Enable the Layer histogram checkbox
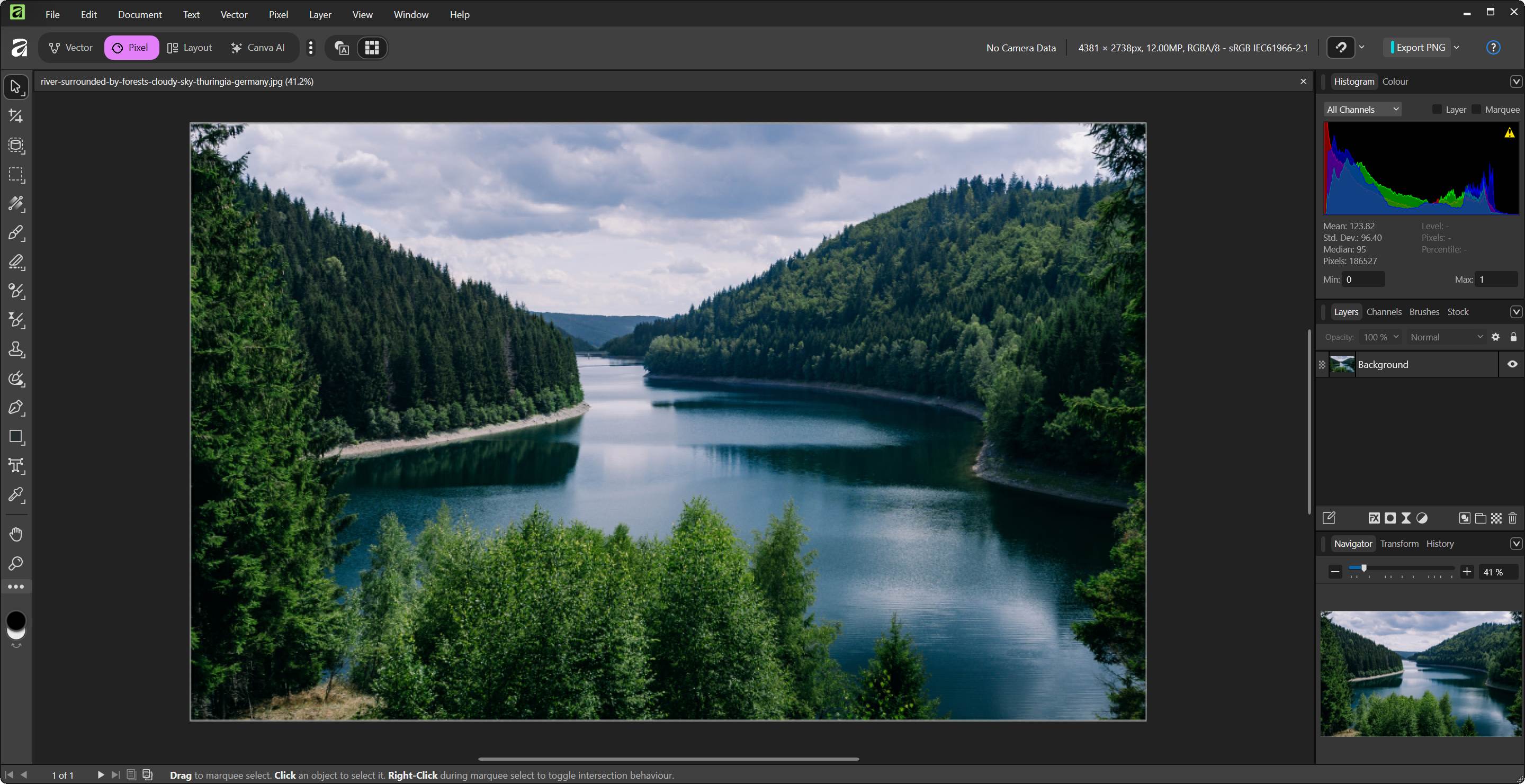Image resolution: width=1525 pixels, height=784 pixels. [1437, 110]
